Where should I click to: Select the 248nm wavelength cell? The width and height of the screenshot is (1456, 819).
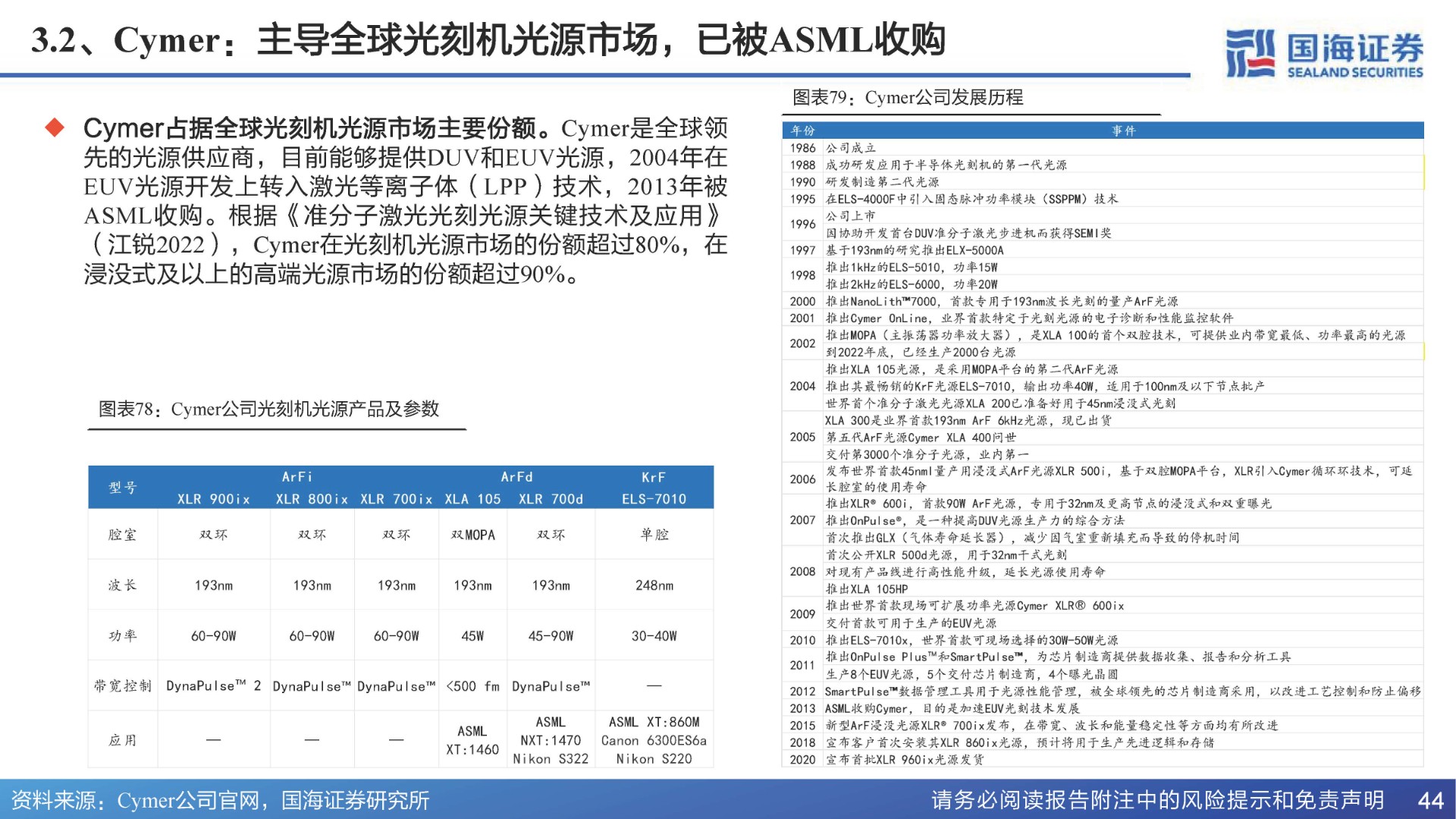click(654, 585)
